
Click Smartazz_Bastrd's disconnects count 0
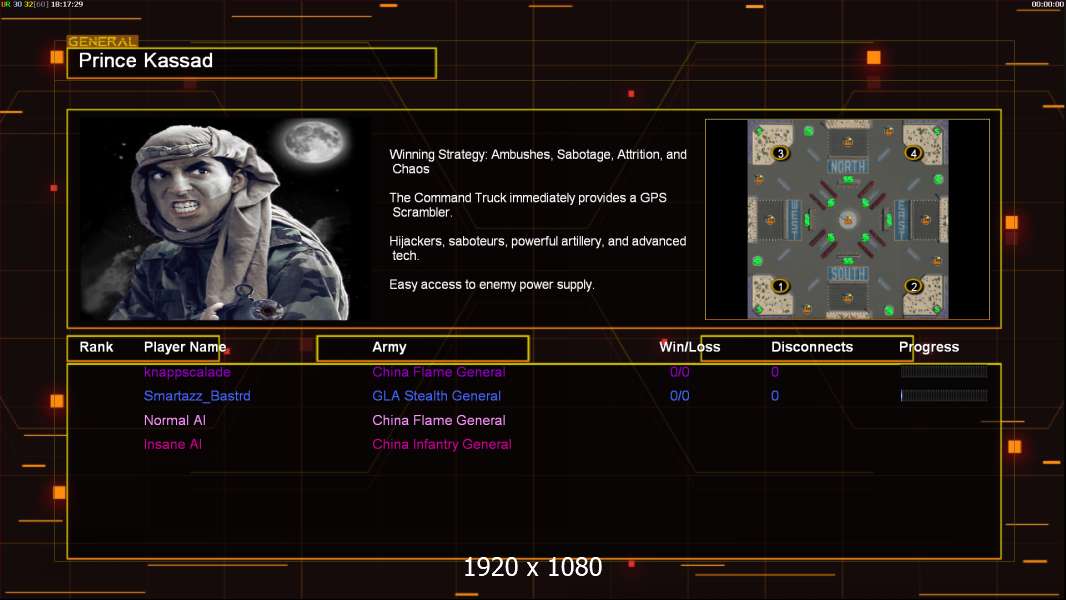click(x=775, y=395)
